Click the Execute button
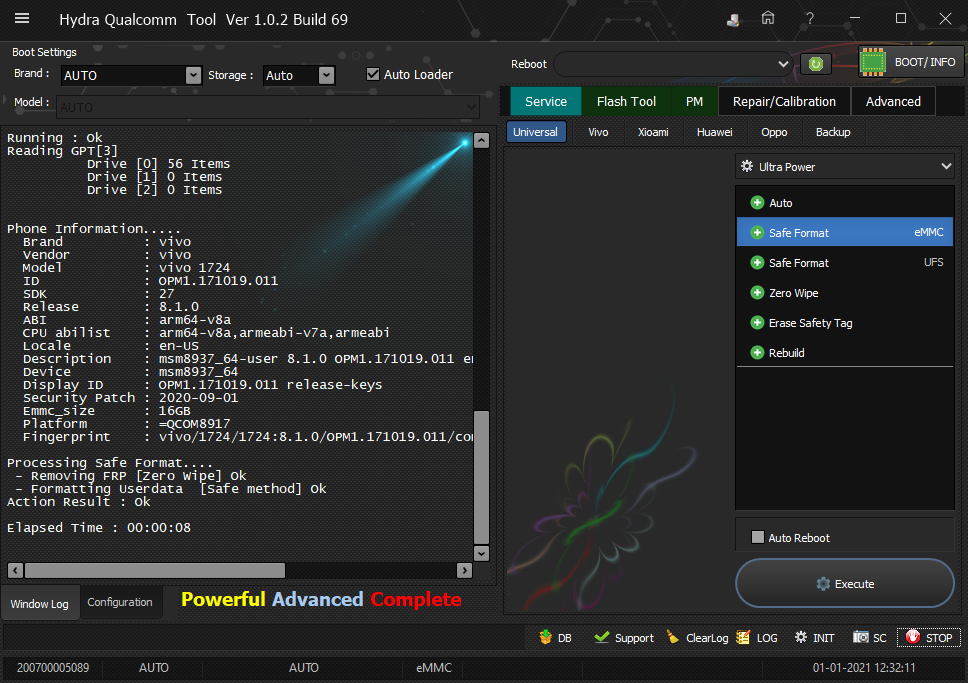Screen dimensions: 968x683 tap(845, 584)
